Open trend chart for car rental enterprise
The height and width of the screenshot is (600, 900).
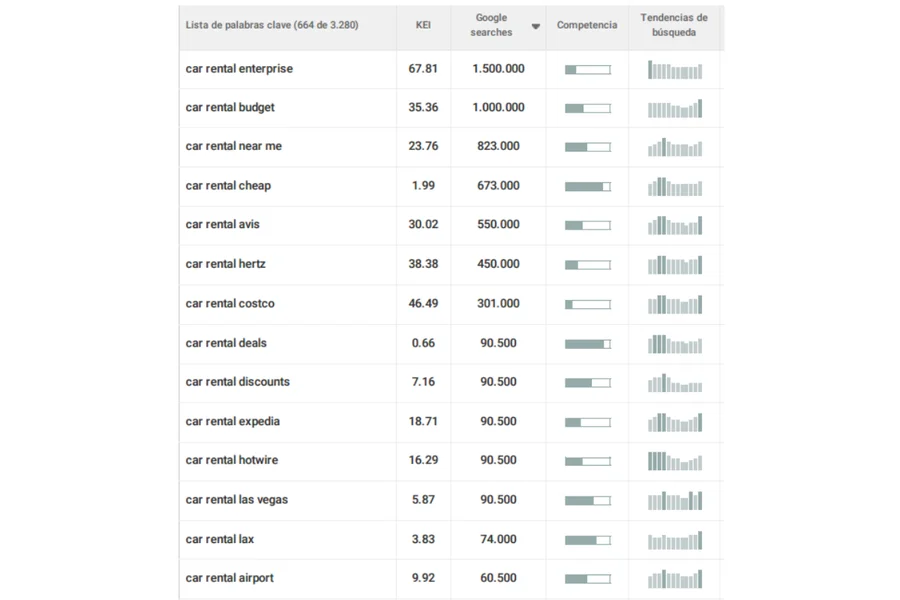click(675, 70)
